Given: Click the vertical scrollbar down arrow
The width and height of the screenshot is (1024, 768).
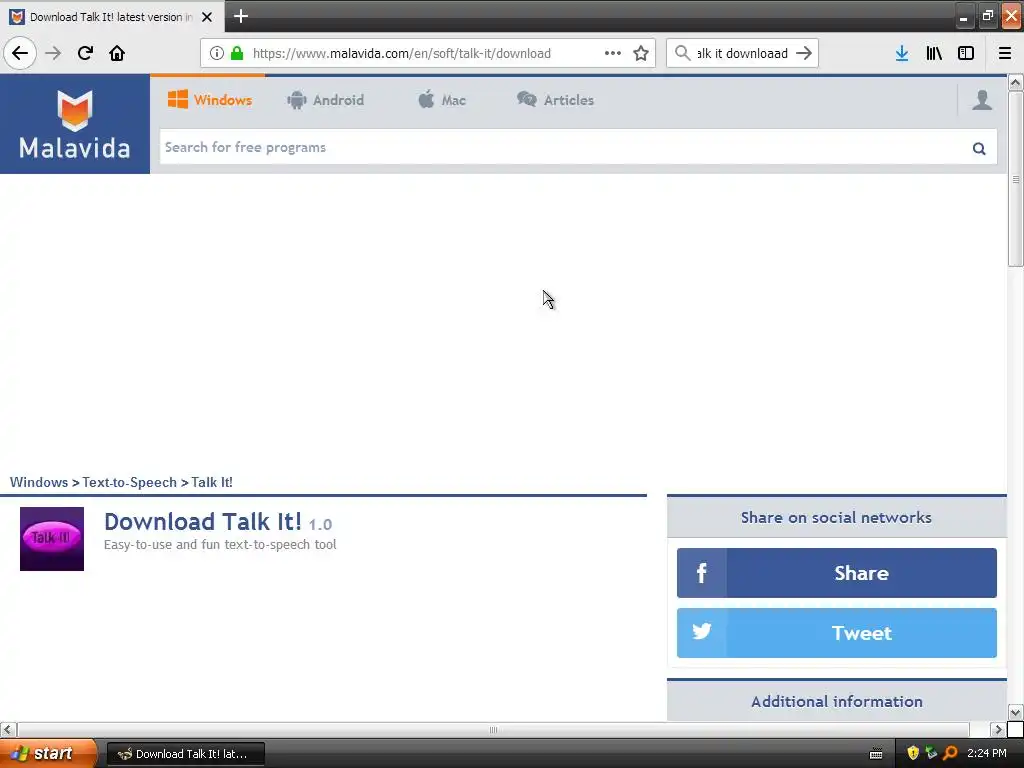Looking at the screenshot, I should [1015, 712].
